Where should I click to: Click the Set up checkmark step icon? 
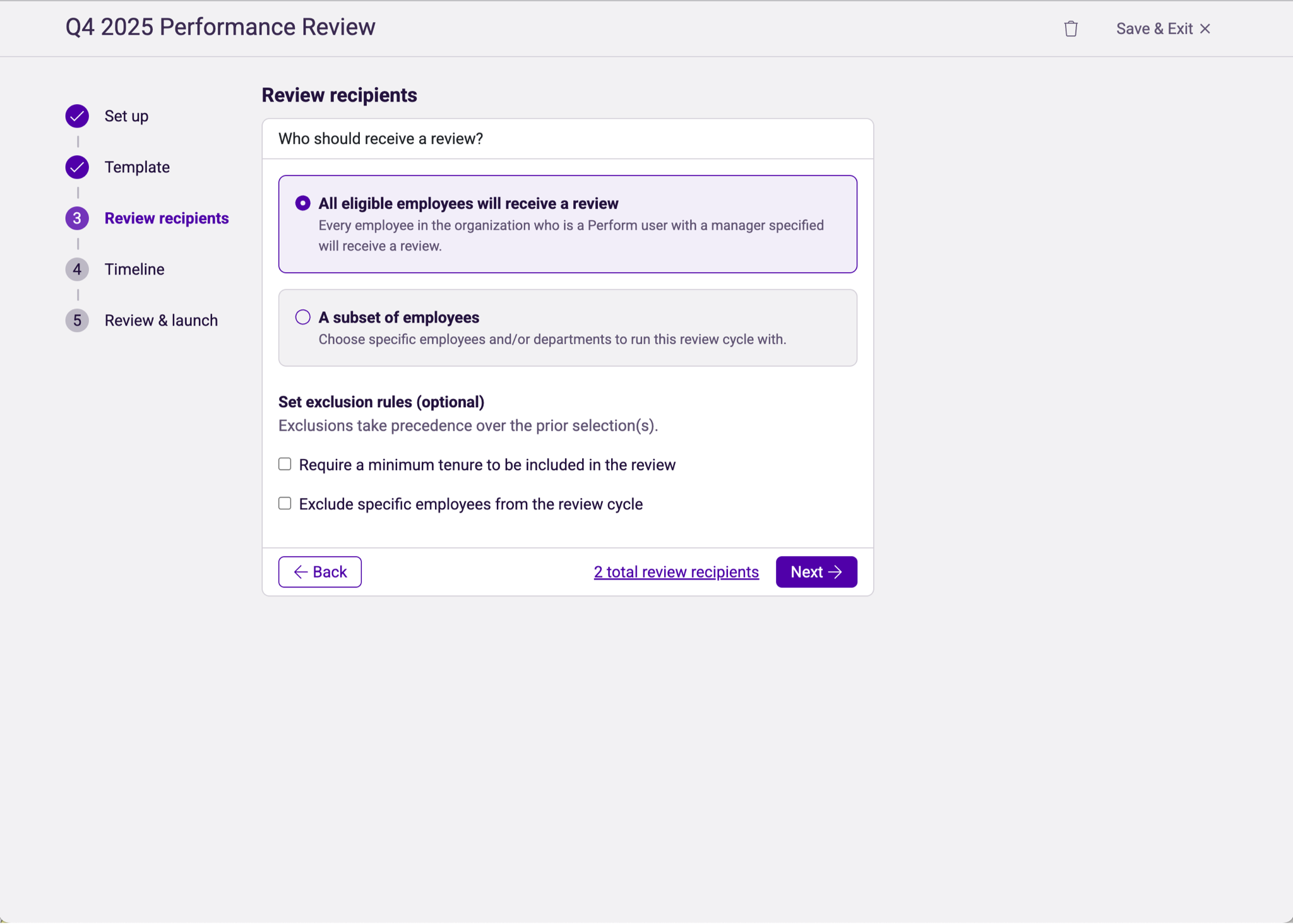[77, 116]
